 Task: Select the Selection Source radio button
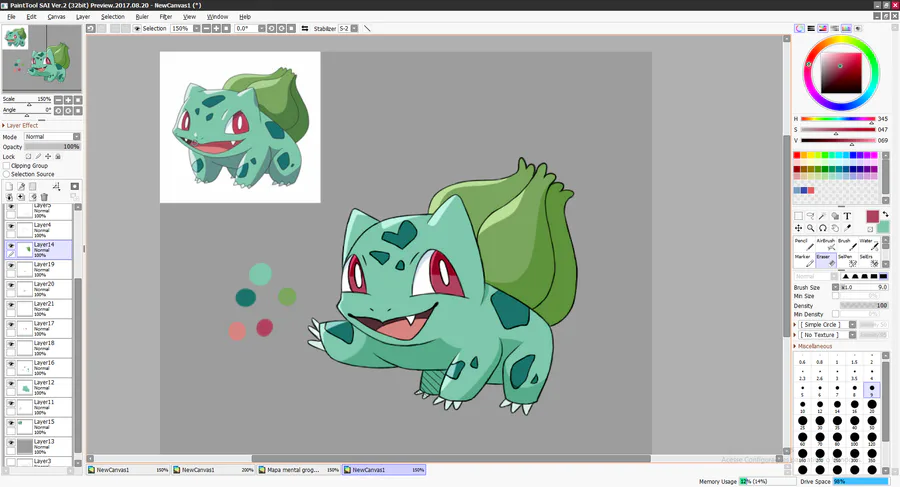coord(7,174)
